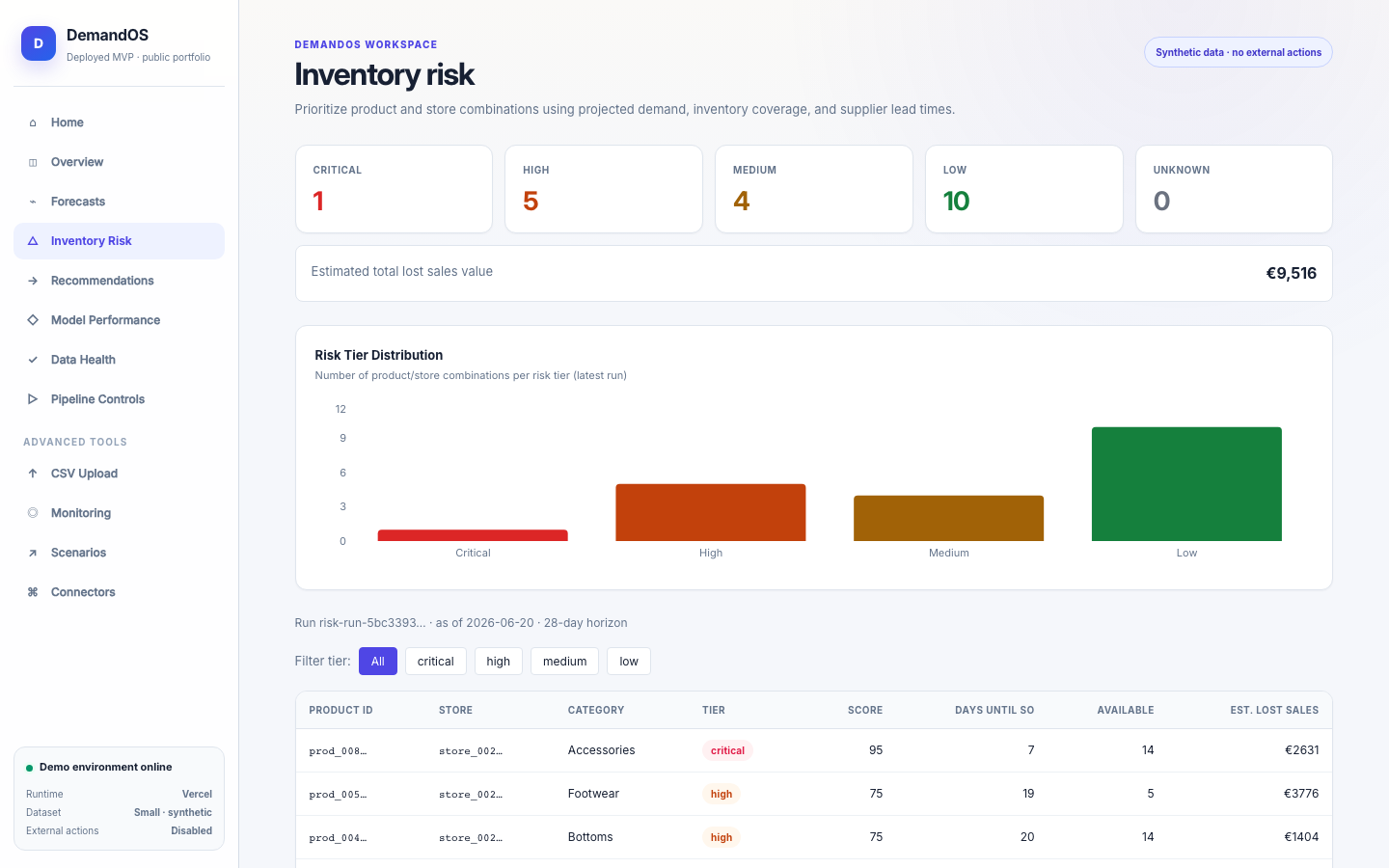Go to Overview in sidebar
This screenshot has height=868, width=1389.
(x=119, y=162)
